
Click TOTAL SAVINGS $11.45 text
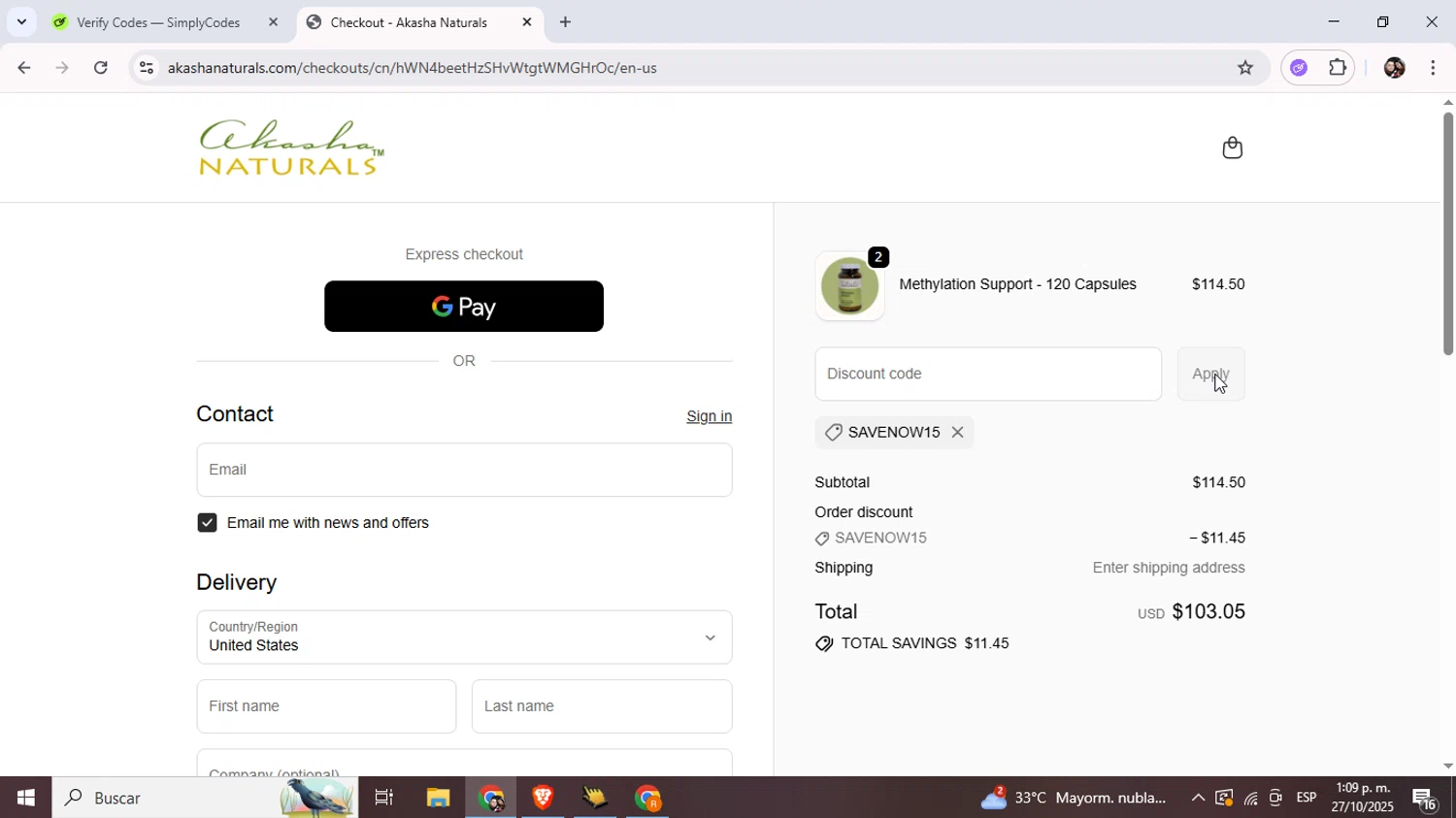click(x=924, y=643)
